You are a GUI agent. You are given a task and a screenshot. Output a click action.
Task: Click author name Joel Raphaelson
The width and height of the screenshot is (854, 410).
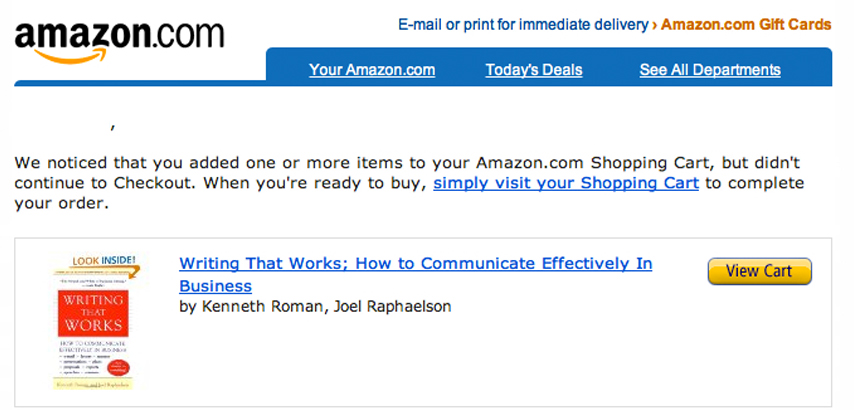coord(392,307)
